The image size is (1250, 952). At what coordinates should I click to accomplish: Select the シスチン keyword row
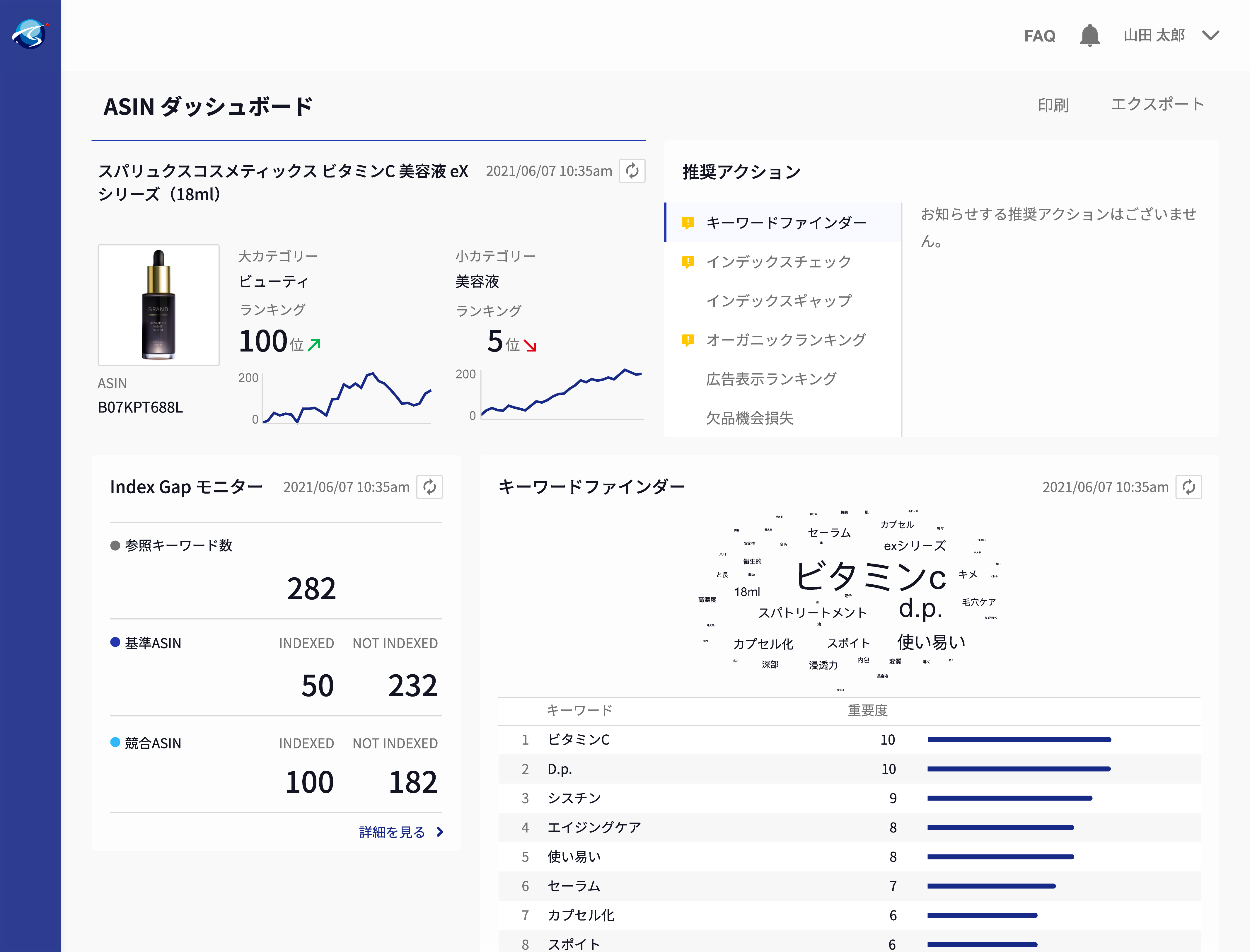[x=849, y=798]
